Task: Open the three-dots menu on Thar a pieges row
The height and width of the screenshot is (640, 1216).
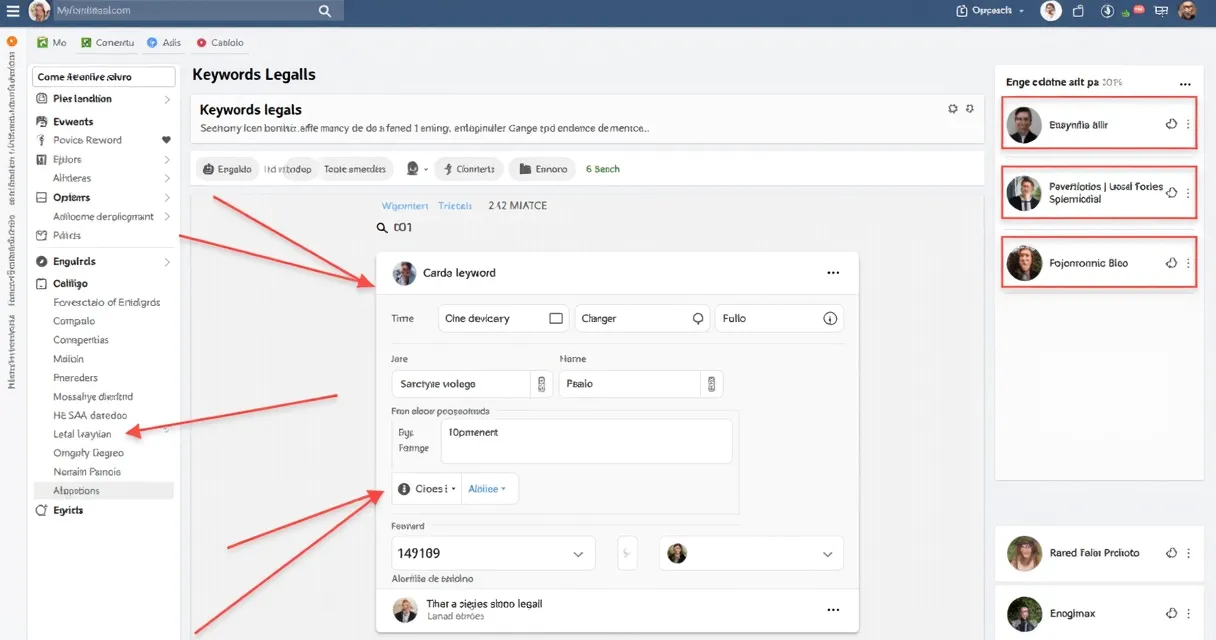Action: pyautogui.click(x=833, y=609)
